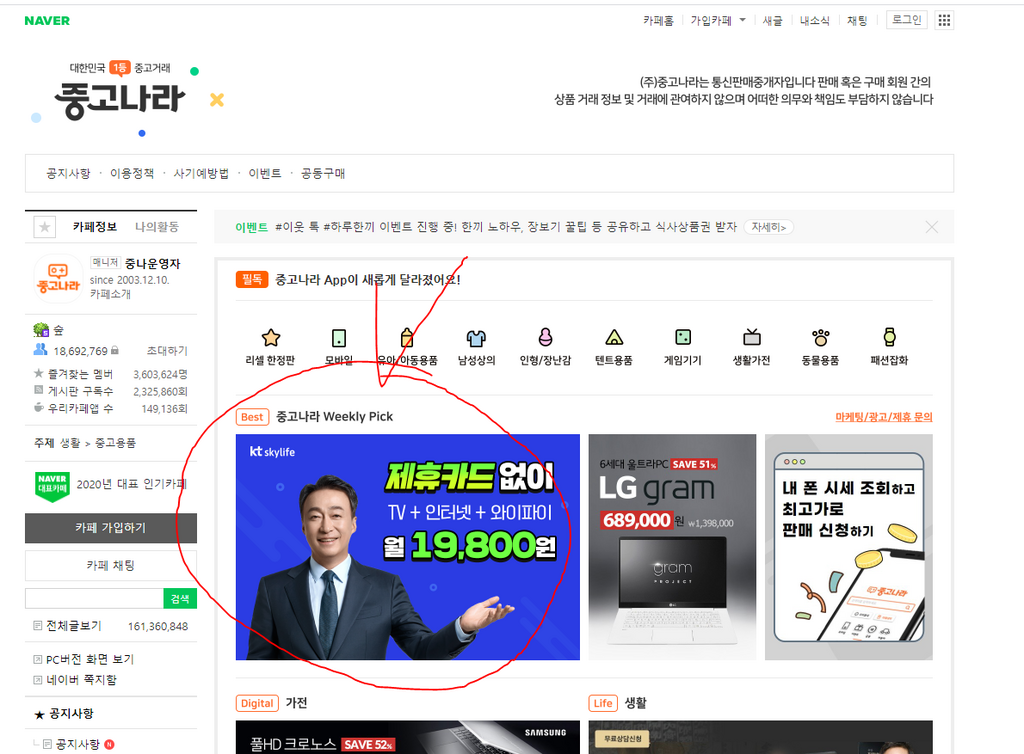The image size is (1024, 754).
Task: Open the 생활가전 TV category icon
Action: point(752,337)
